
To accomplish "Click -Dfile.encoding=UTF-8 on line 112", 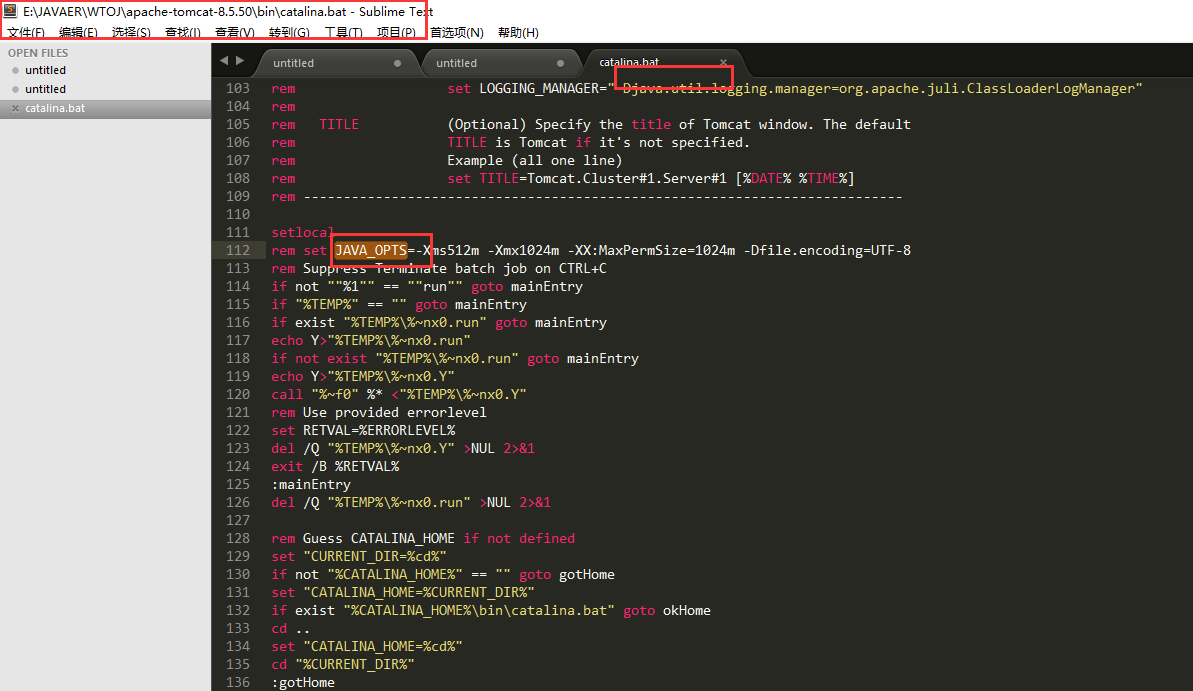I will coord(827,250).
